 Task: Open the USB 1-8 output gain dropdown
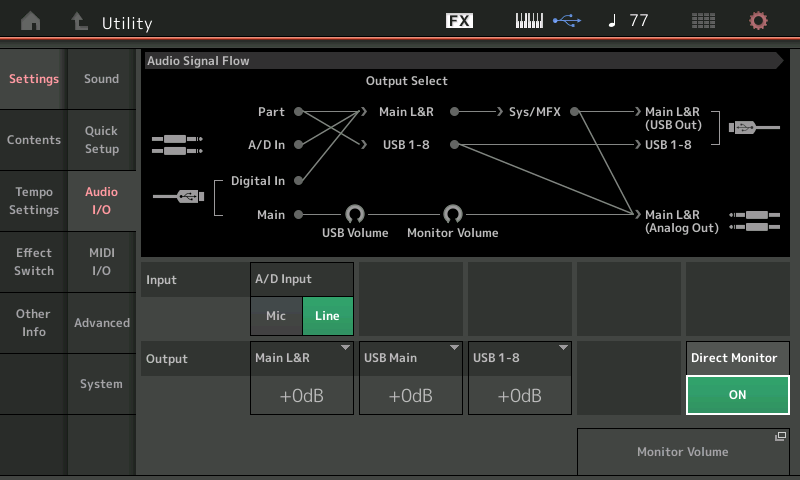pyautogui.click(x=519, y=378)
